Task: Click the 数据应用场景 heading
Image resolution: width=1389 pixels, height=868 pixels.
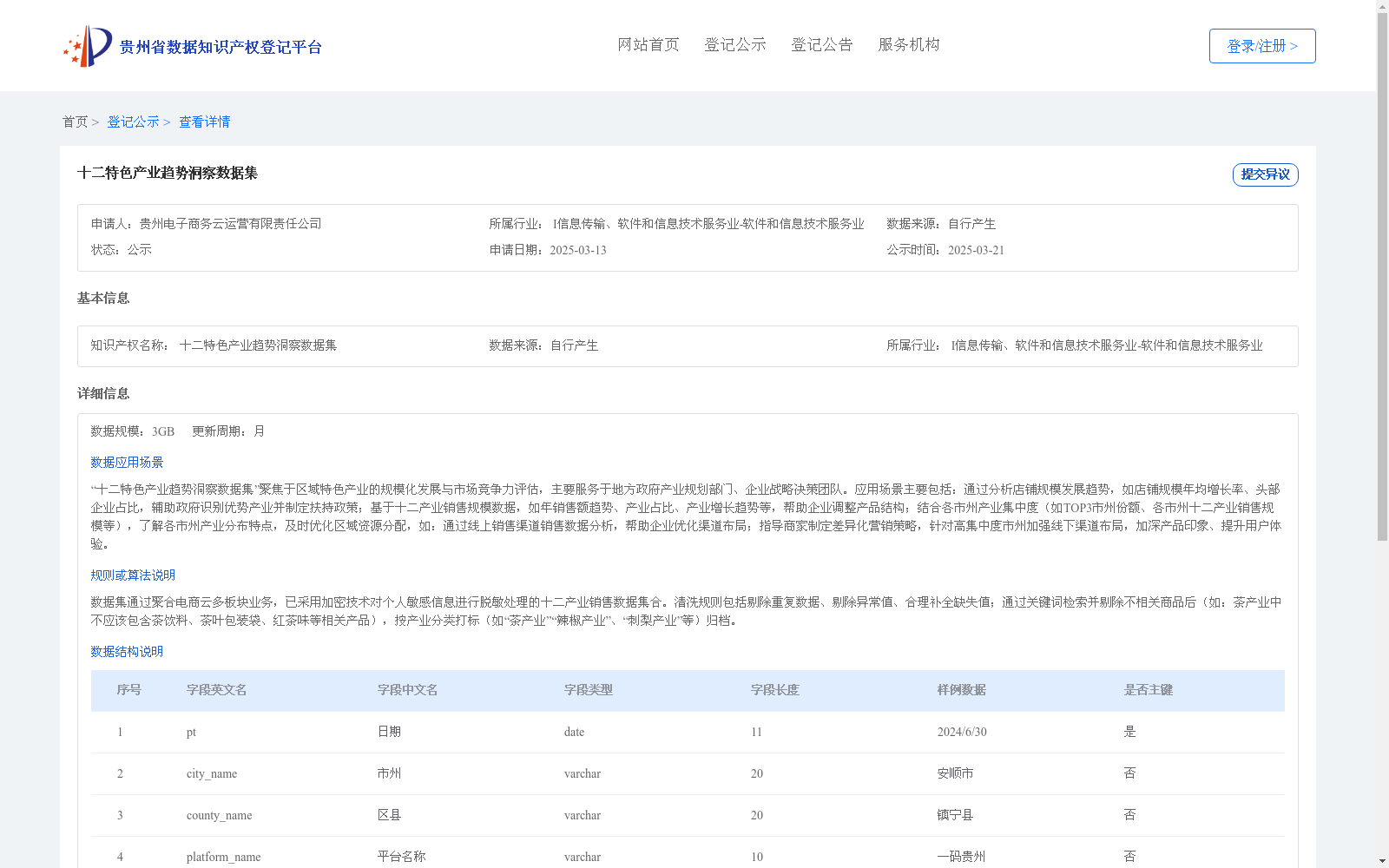Action: click(127, 463)
